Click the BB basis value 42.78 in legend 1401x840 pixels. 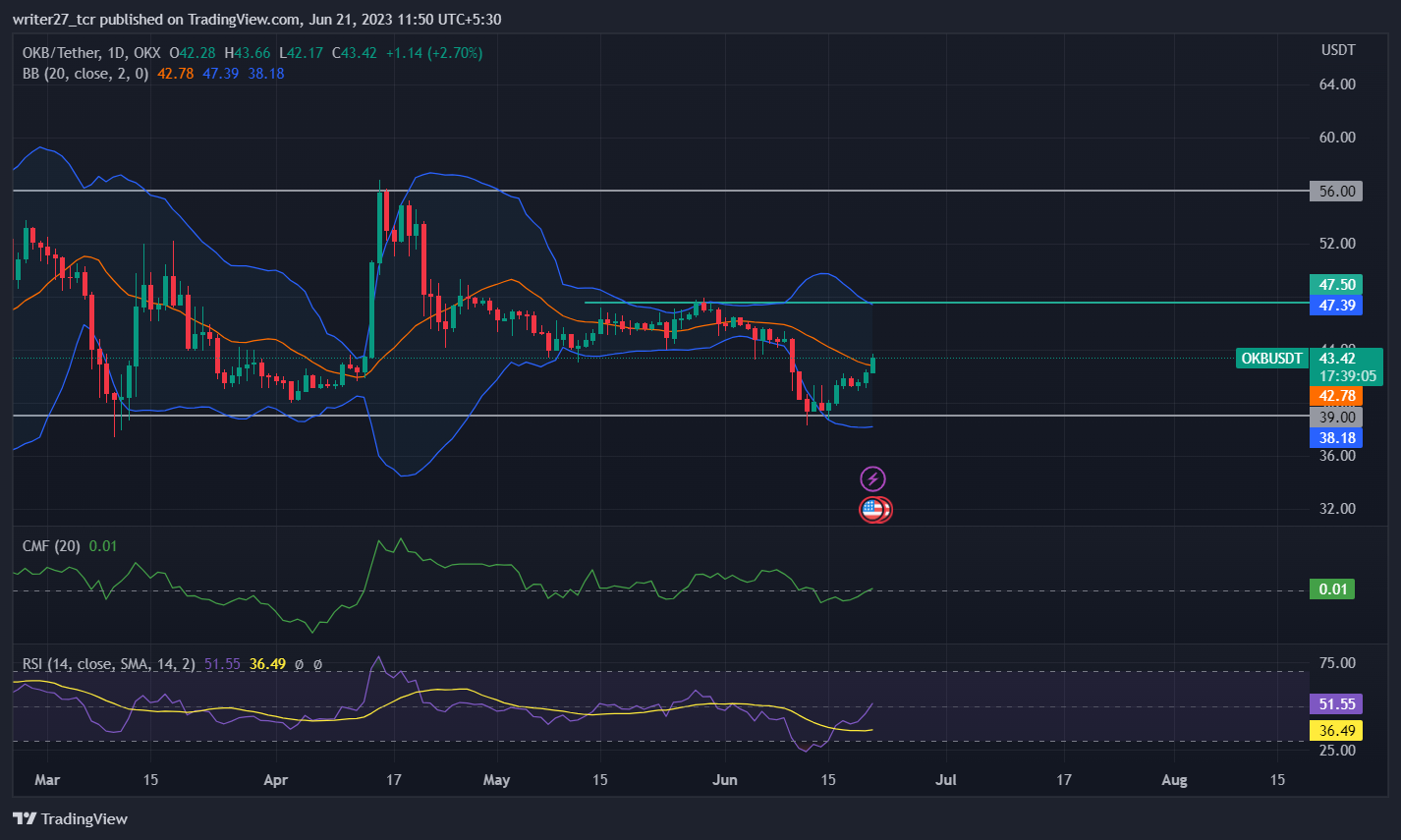176,73
